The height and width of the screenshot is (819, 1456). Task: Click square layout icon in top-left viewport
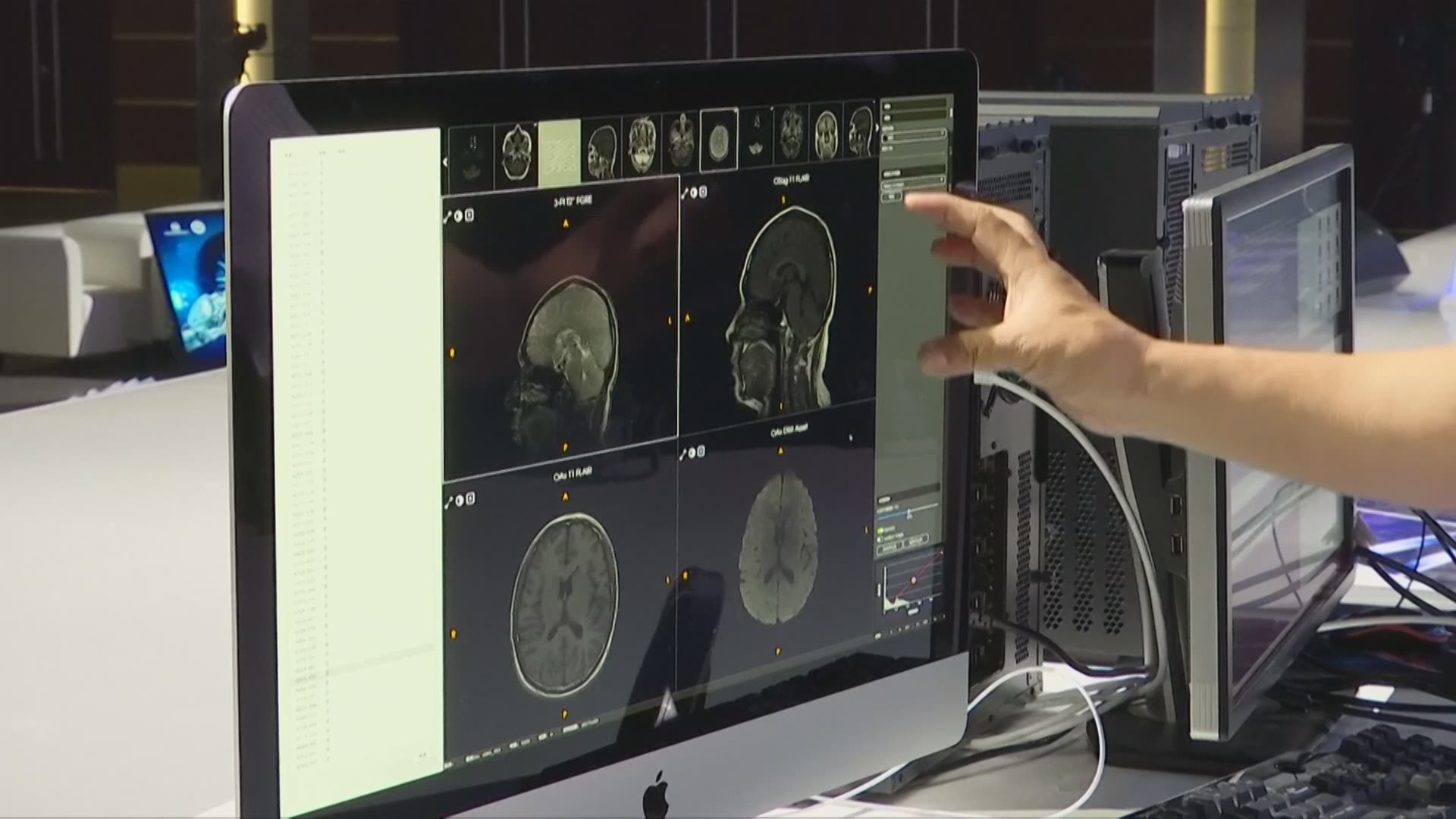469,215
